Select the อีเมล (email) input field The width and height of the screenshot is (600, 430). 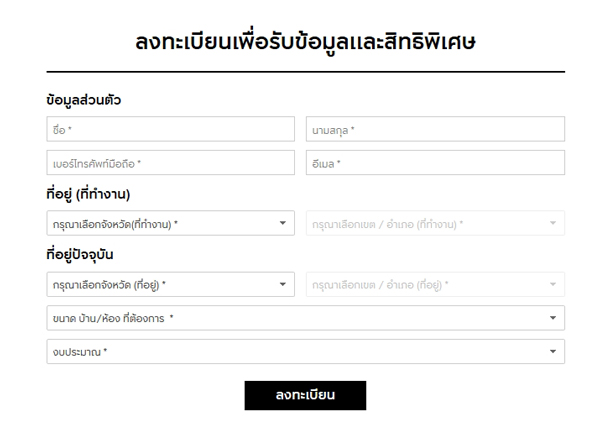click(435, 163)
